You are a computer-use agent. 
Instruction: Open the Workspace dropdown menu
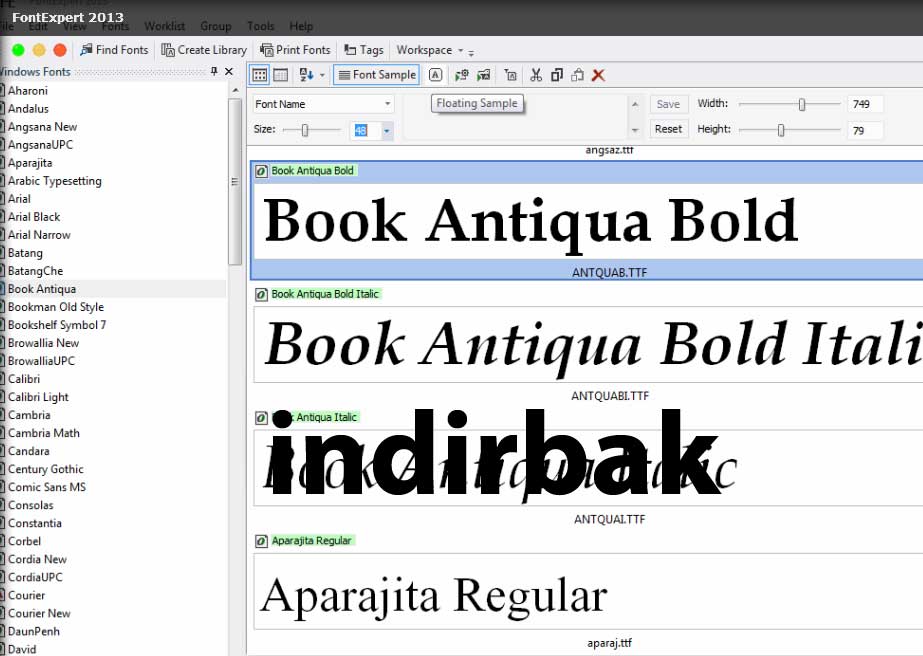tap(430, 50)
